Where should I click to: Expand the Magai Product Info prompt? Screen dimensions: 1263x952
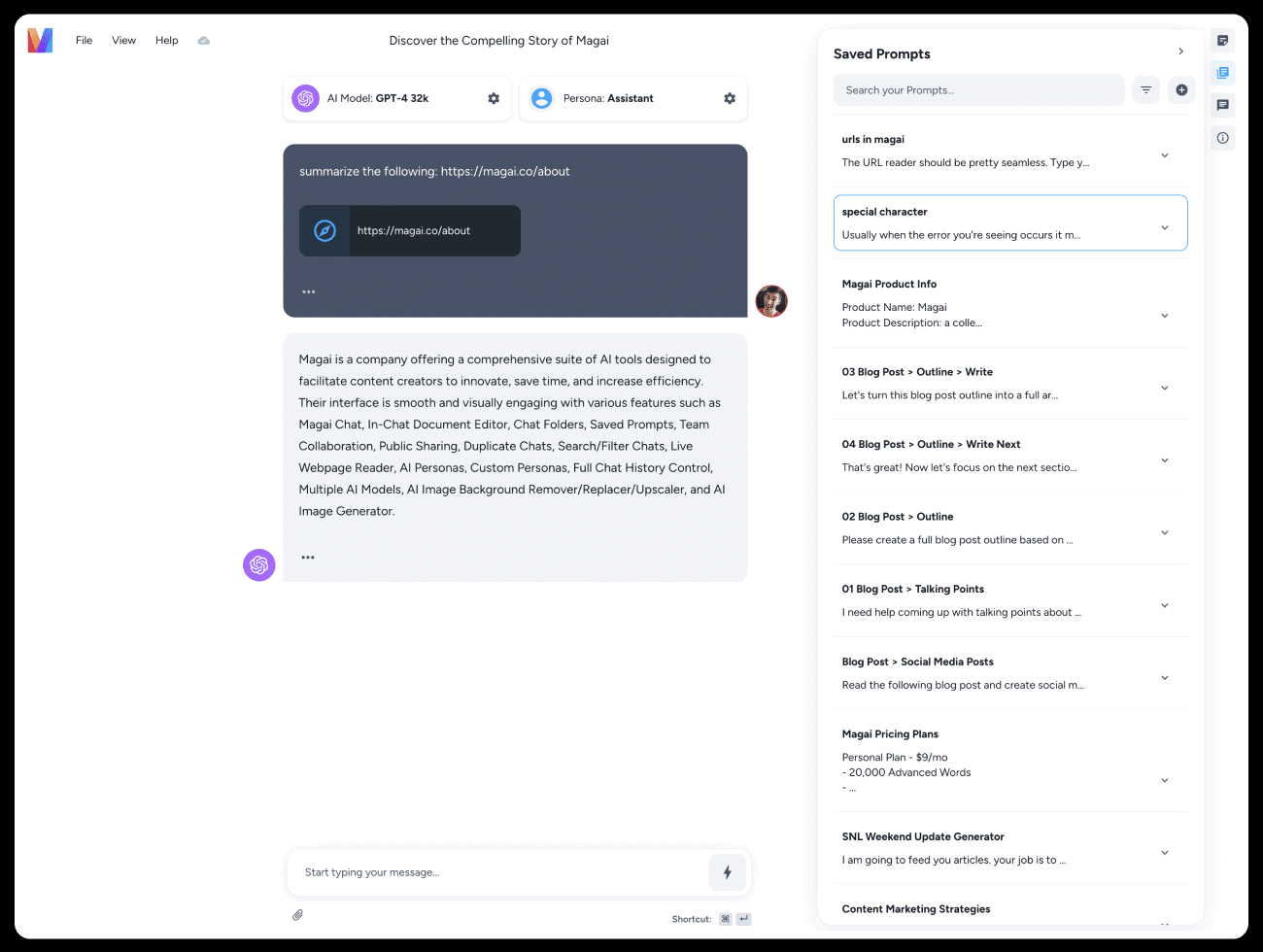(1164, 316)
